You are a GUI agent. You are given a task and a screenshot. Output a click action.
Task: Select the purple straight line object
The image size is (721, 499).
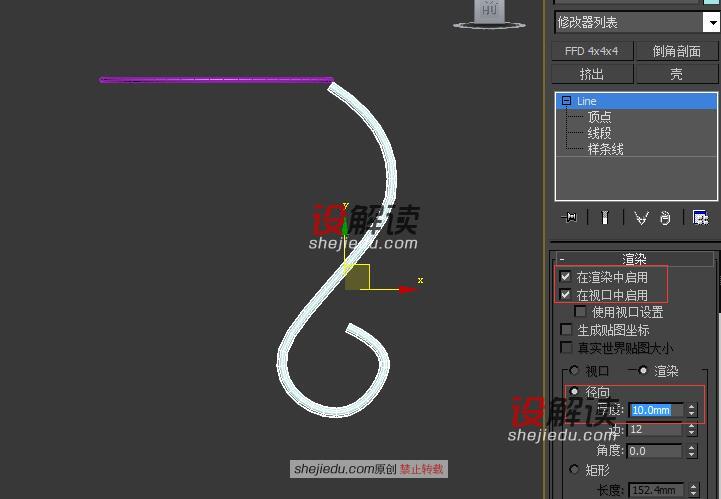(216, 80)
